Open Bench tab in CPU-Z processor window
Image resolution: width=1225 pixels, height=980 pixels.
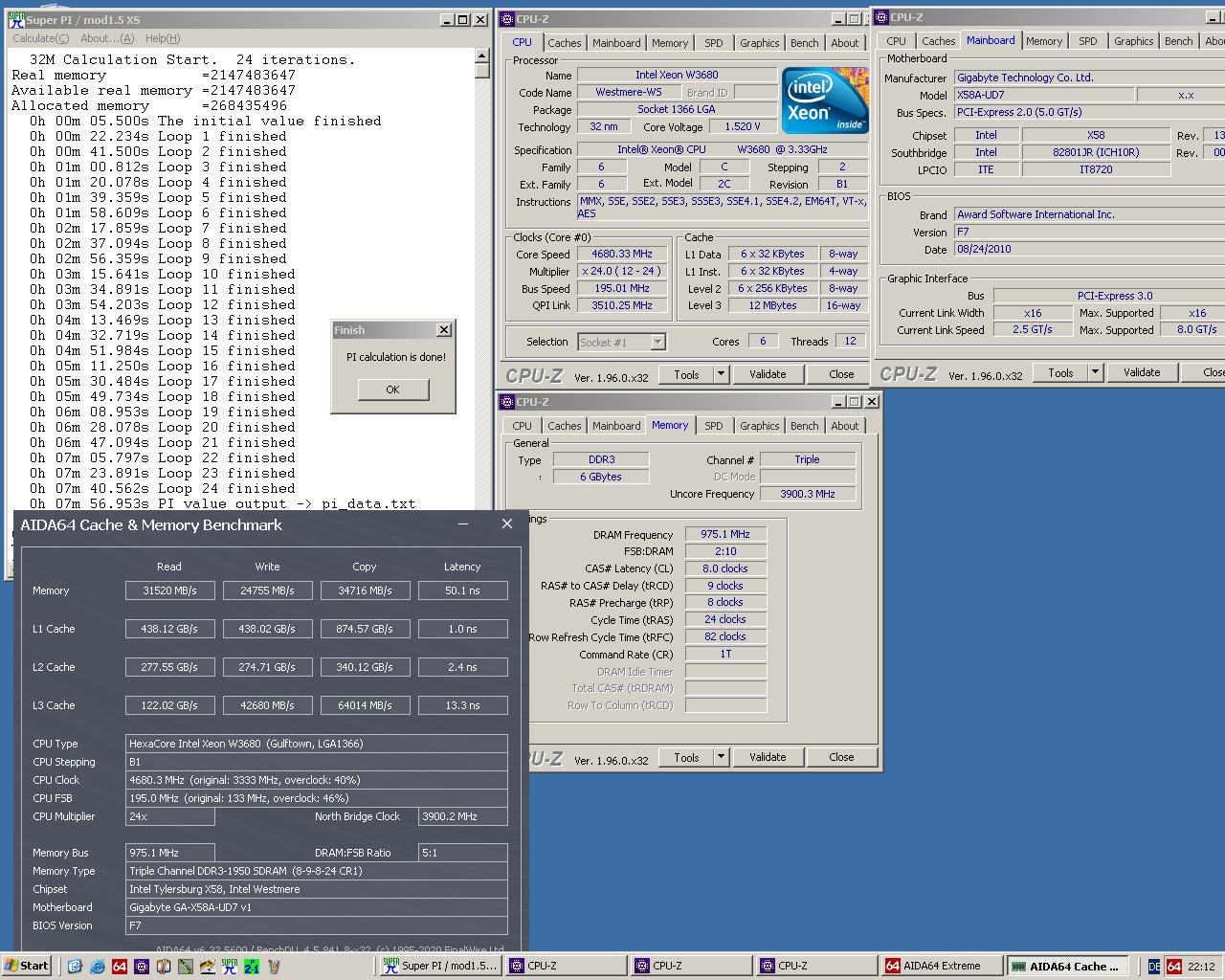pyautogui.click(x=804, y=43)
